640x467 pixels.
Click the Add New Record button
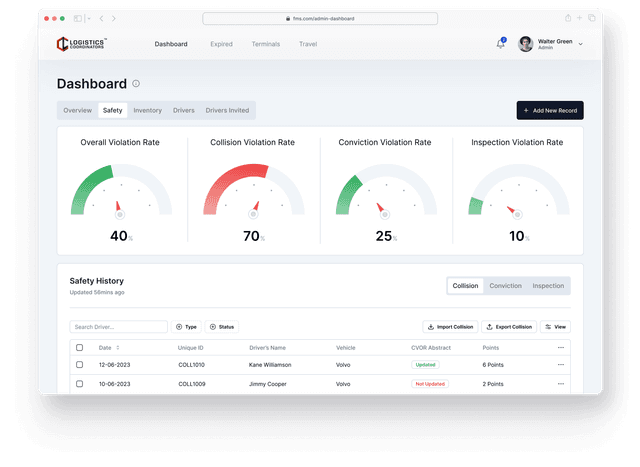click(549, 110)
